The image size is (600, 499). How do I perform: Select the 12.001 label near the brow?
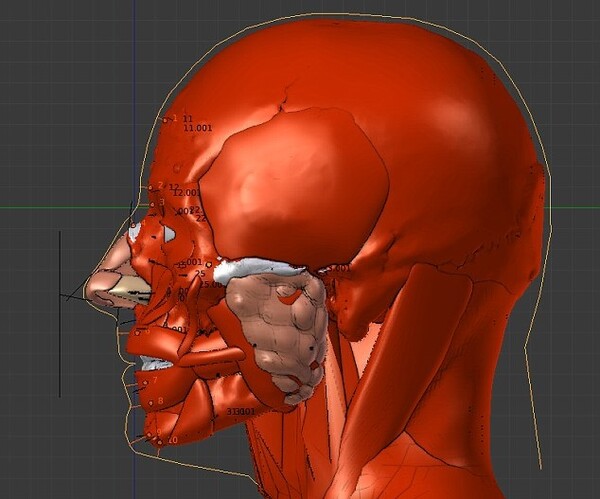pyautogui.click(x=187, y=193)
